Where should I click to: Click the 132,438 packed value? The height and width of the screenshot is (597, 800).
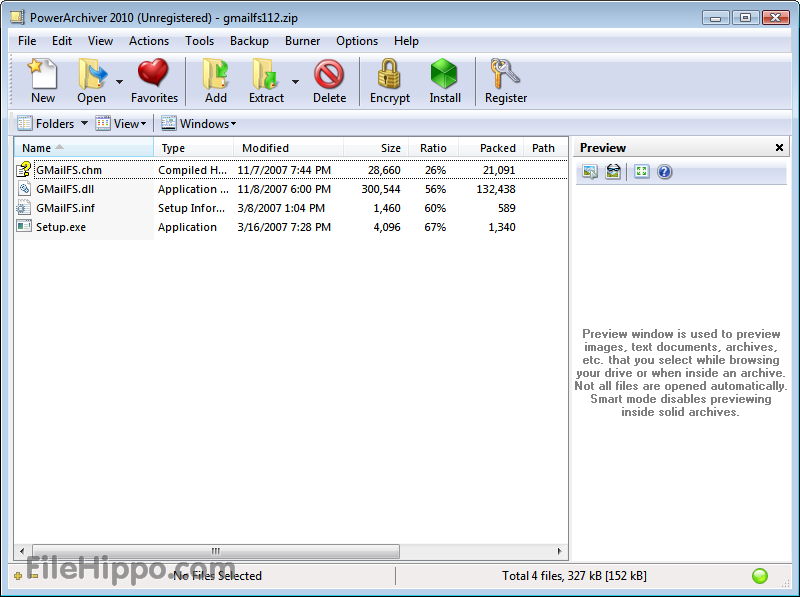pyautogui.click(x=496, y=189)
